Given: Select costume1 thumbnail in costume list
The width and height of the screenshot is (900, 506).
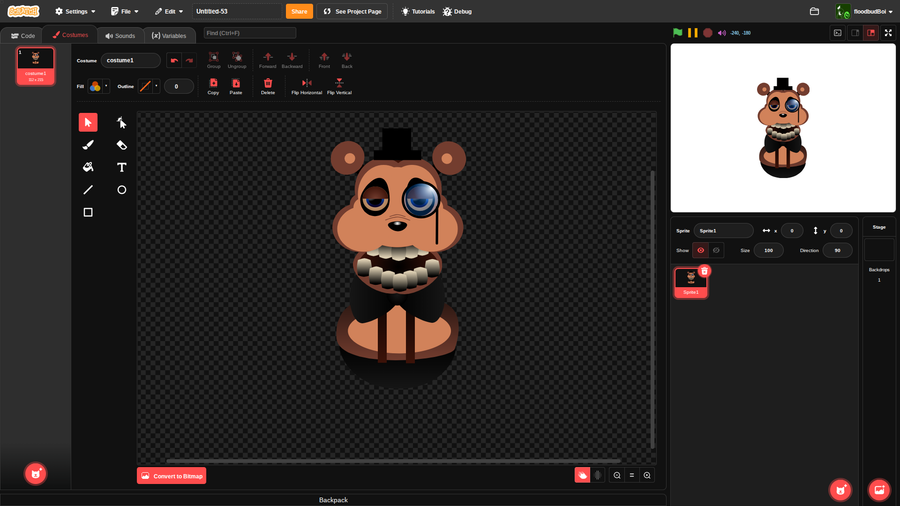Looking at the screenshot, I should [x=36, y=66].
